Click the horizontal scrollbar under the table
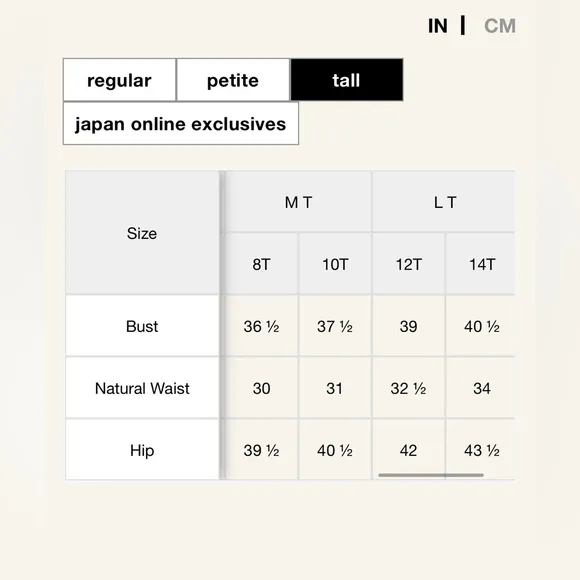This screenshot has width=580, height=580. pos(431,475)
